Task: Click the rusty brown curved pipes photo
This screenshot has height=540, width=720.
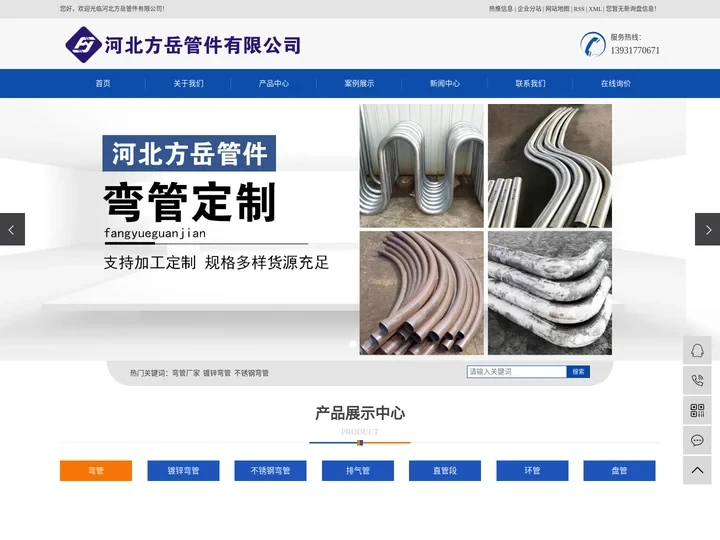Action: (422, 293)
